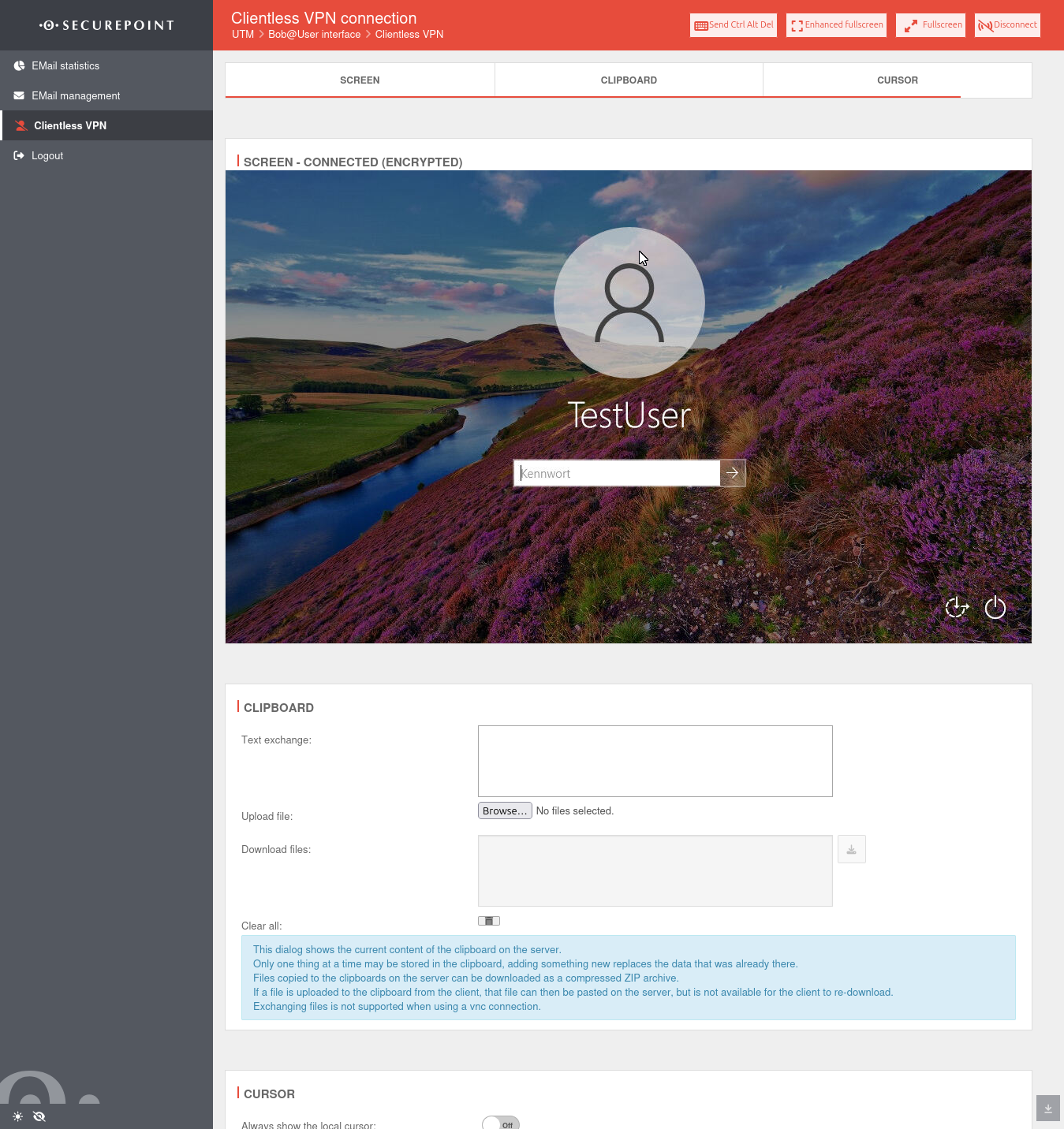1064x1129 pixels.
Task: Log out using the Logout entry
Action: coord(47,156)
